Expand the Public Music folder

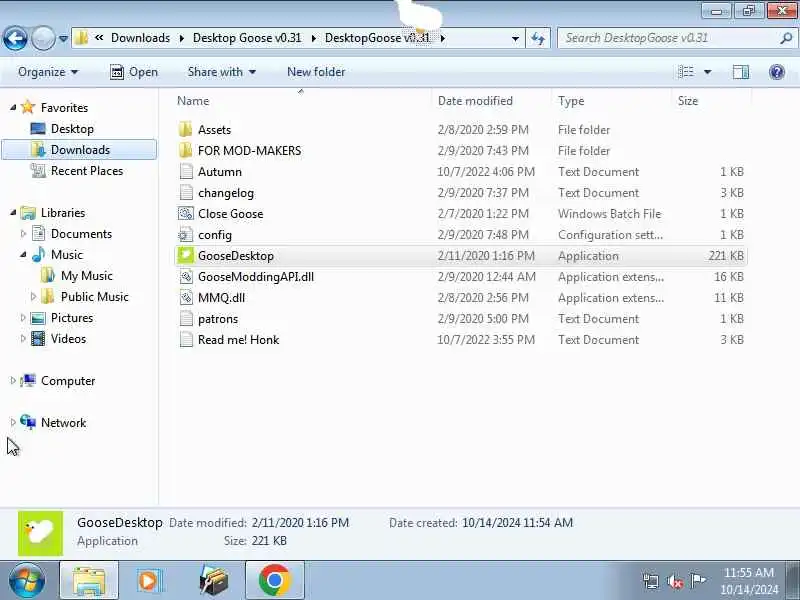click(33, 296)
